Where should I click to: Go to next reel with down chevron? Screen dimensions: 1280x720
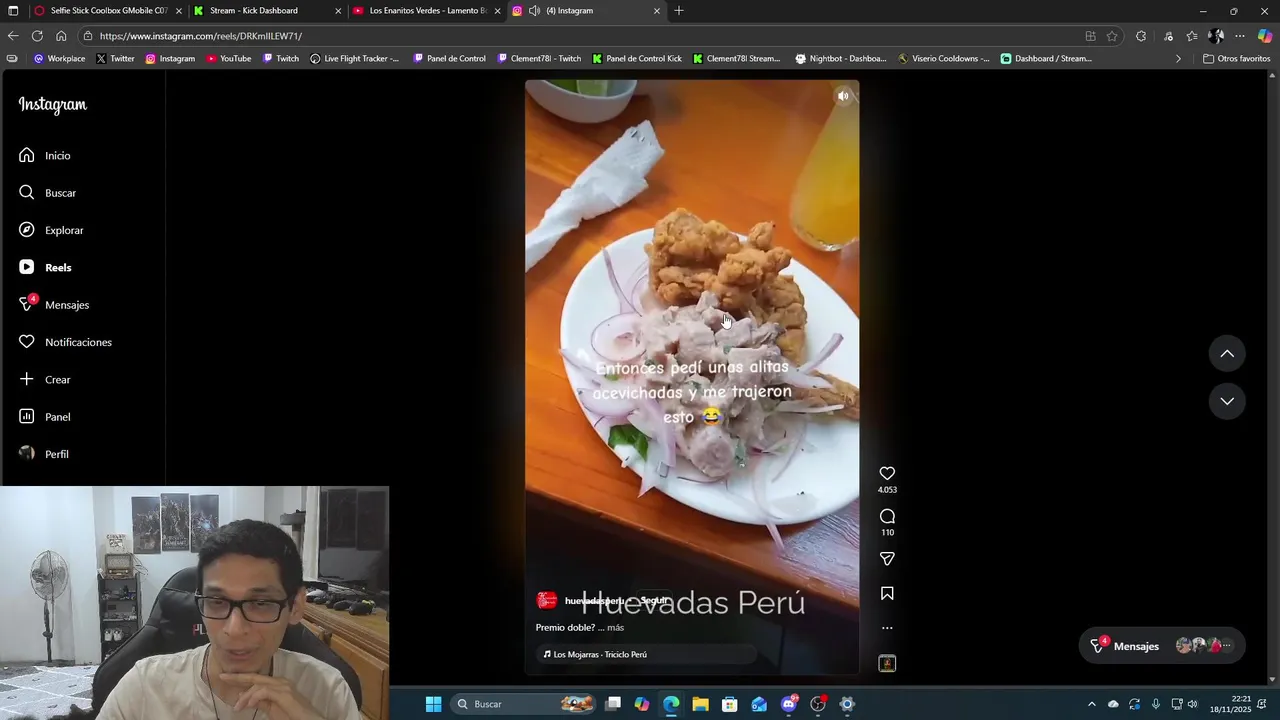(1227, 401)
